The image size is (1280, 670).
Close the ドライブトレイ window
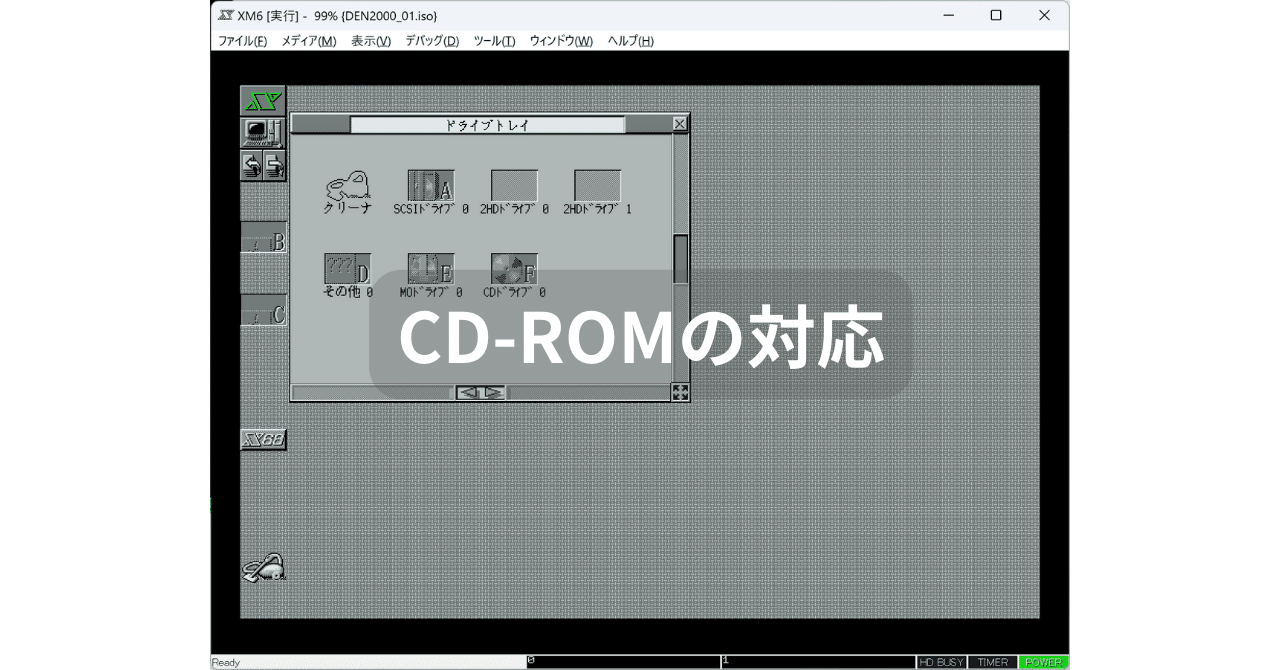[680, 124]
